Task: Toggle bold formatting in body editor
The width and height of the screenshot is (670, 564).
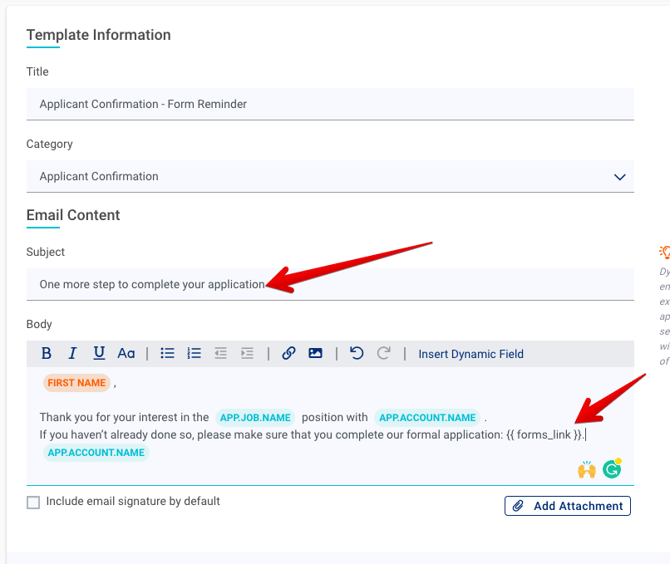Action: [46, 353]
